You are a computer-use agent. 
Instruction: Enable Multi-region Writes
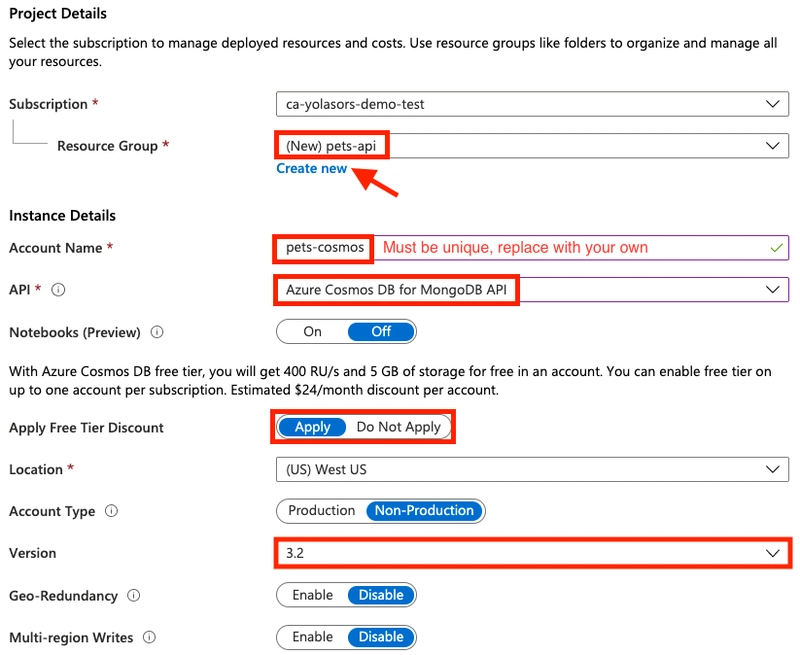point(312,637)
